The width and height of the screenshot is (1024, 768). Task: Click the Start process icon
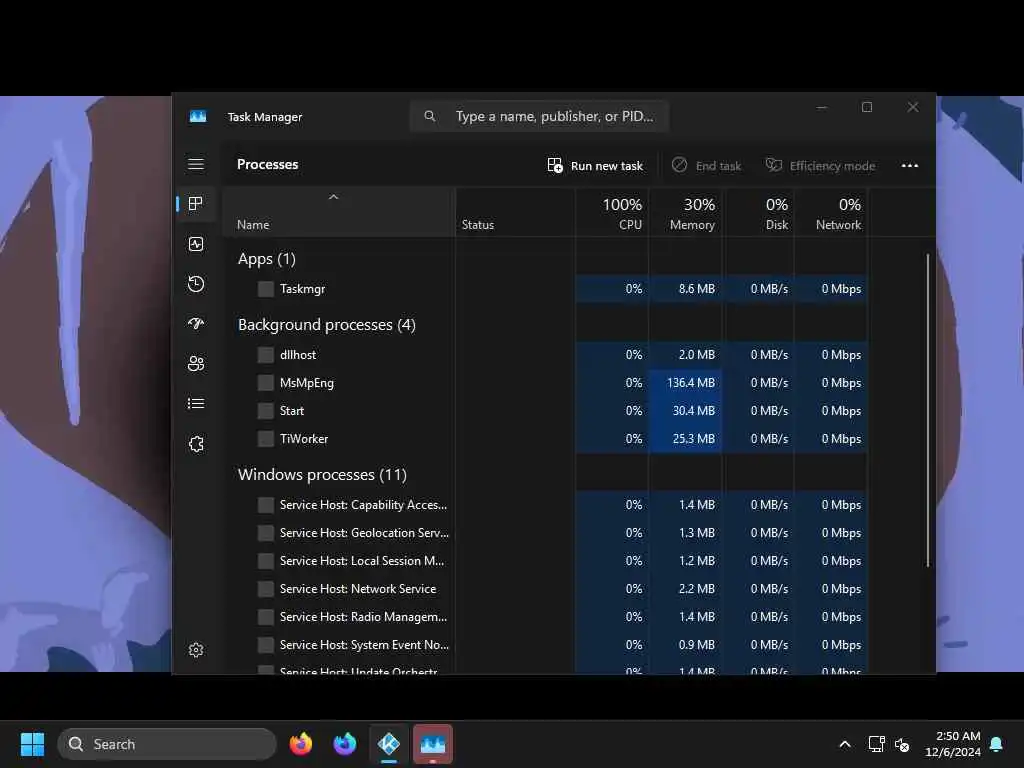point(266,411)
